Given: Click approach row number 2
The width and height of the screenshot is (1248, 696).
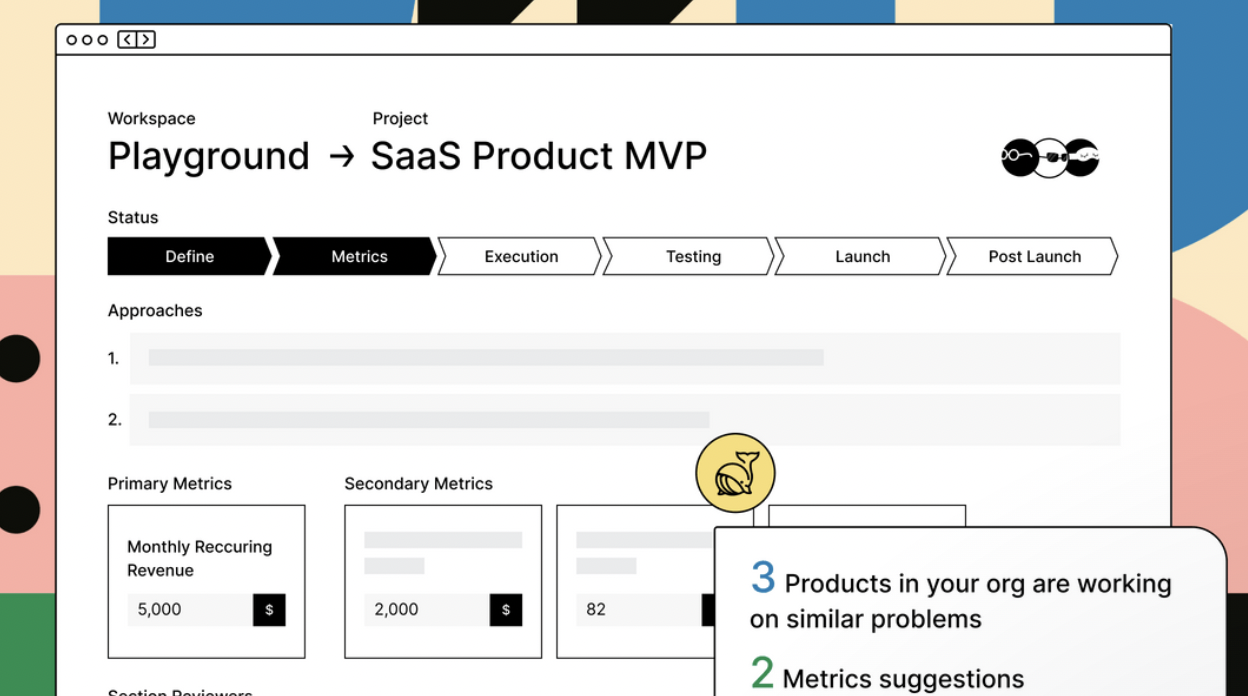Looking at the screenshot, I should click(x=625, y=420).
